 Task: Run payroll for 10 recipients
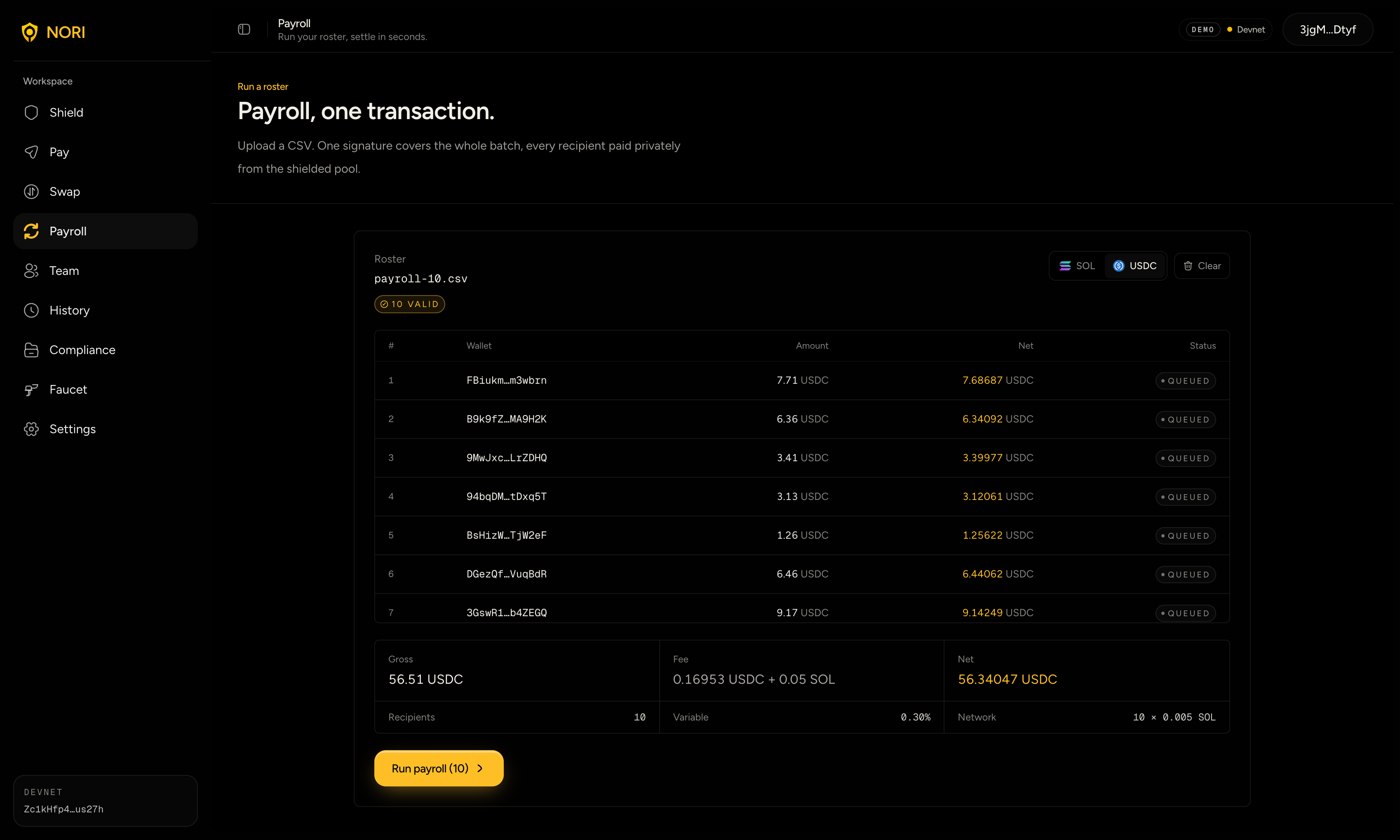pyautogui.click(x=439, y=769)
